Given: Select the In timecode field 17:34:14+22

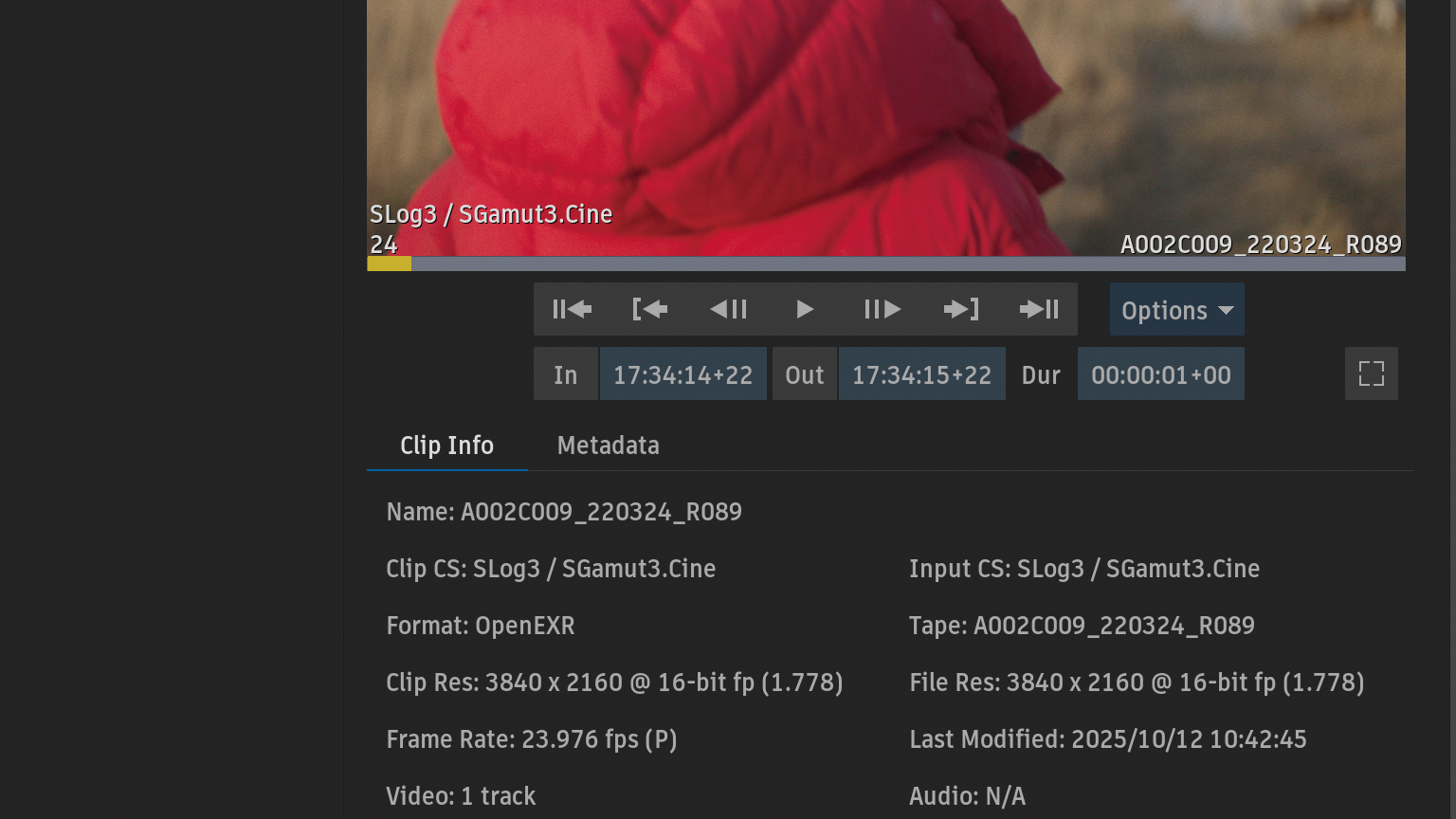Looking at the screenshot, I should [x=682, y=374].
